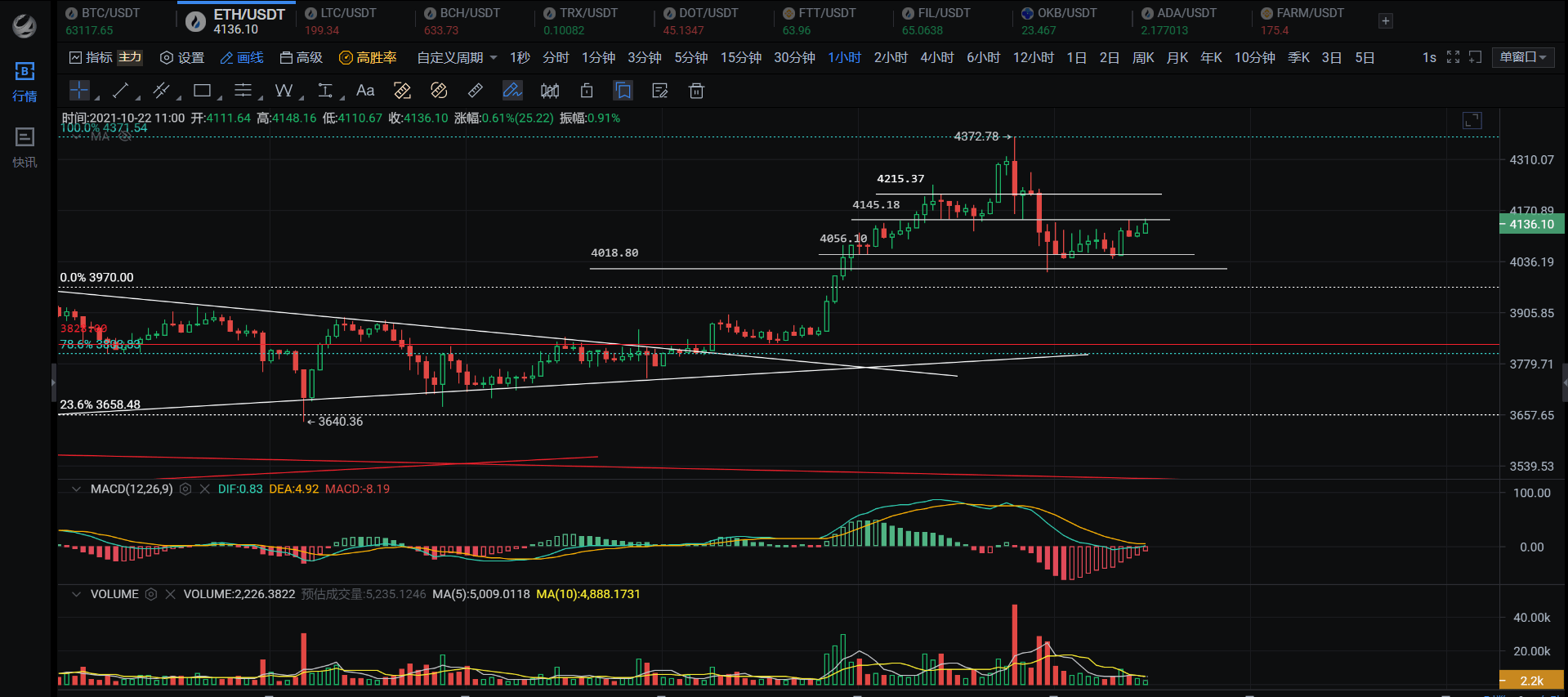Select 1小时 timeframe
1568x697 pixels.
coord(844,57)
